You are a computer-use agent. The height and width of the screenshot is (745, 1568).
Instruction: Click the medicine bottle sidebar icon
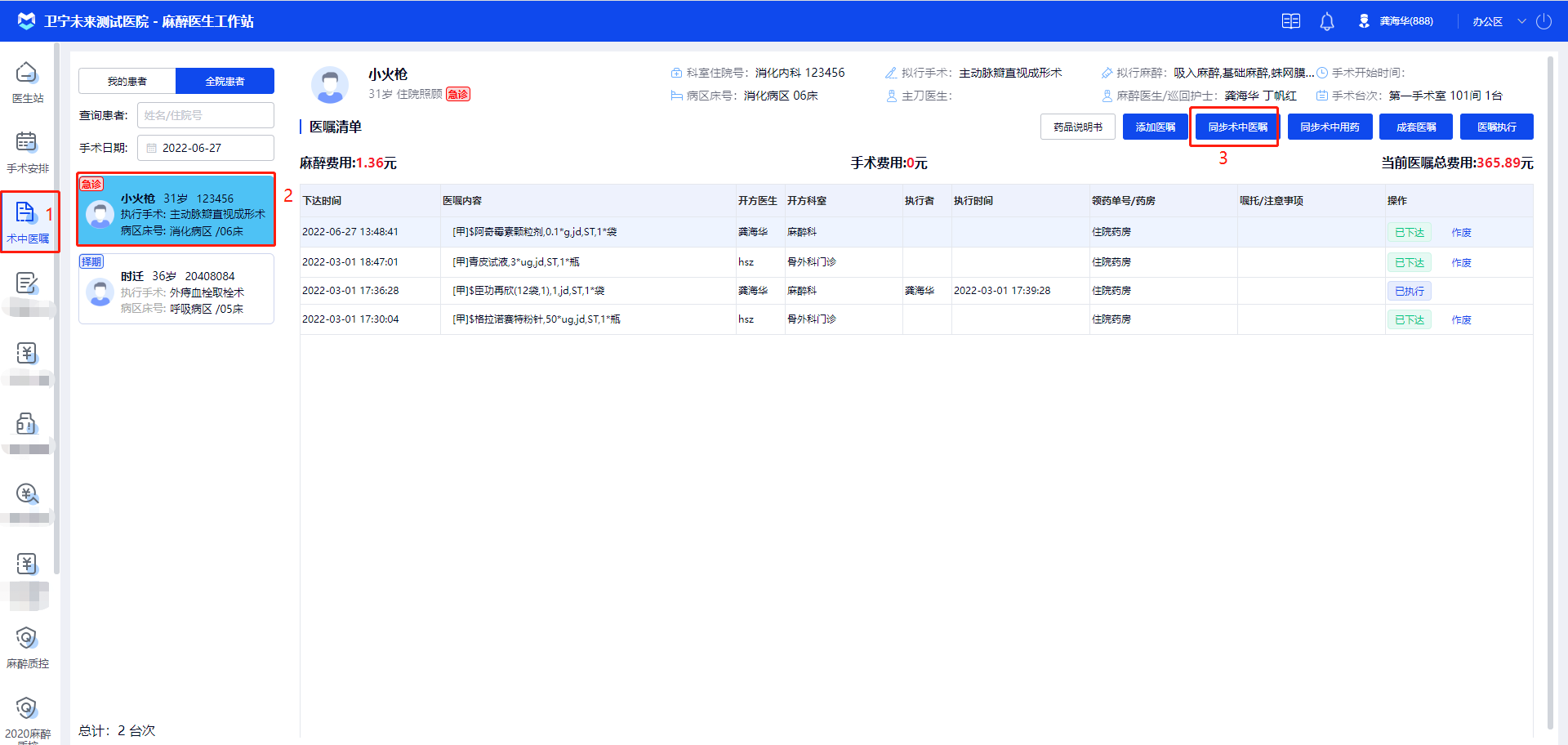tap(27, 423)
